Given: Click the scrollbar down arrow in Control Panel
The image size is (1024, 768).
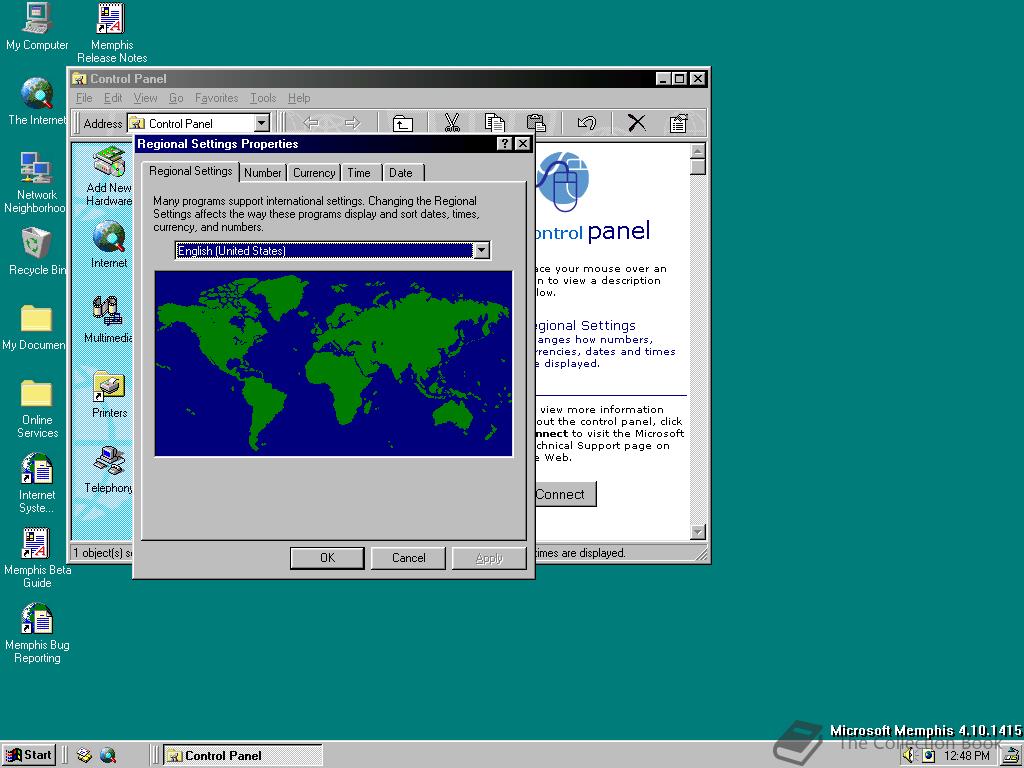Looking at the screenshot, I should coord(697,532).
